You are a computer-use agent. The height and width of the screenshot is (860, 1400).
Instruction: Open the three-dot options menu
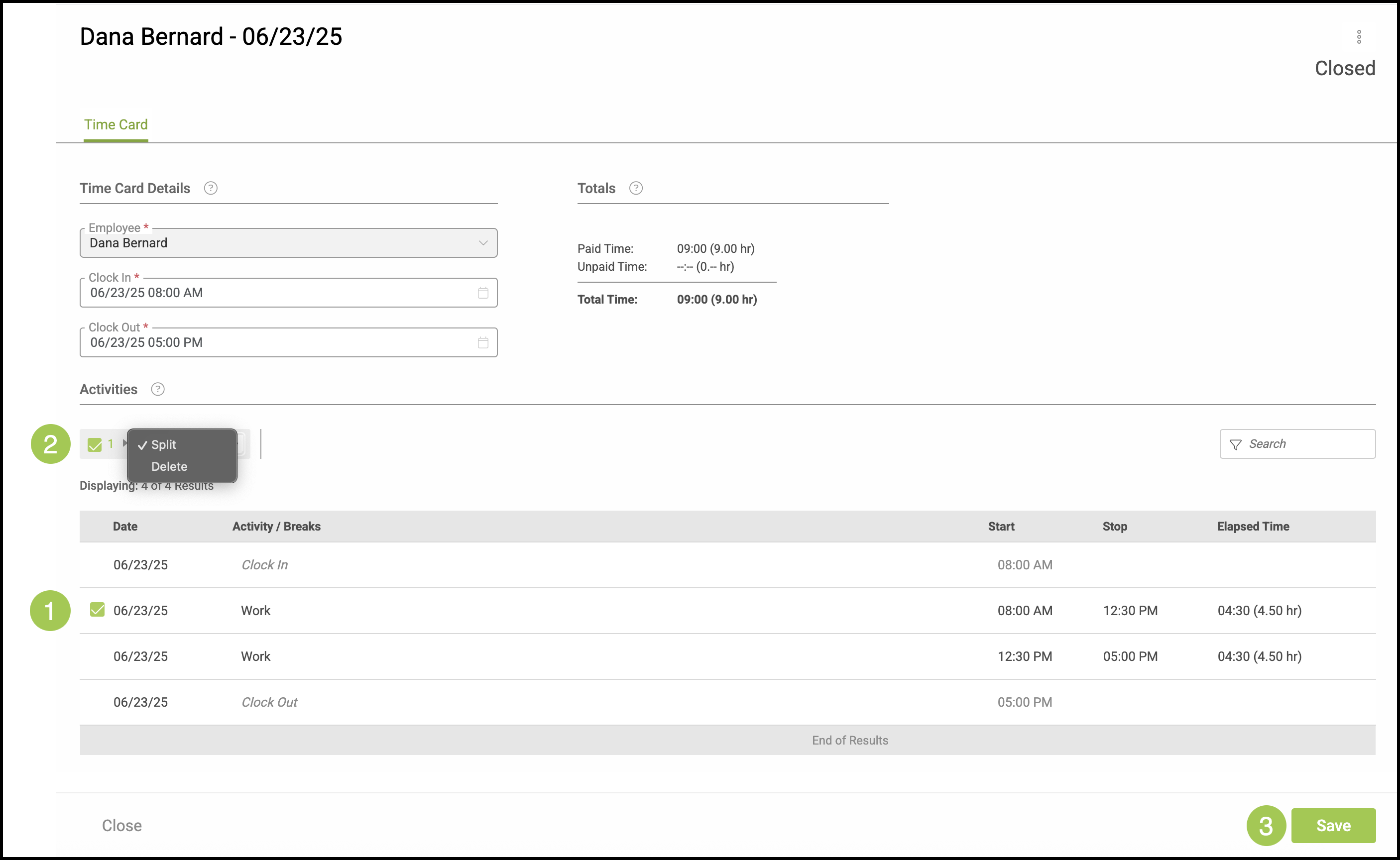click(1359, 37)
